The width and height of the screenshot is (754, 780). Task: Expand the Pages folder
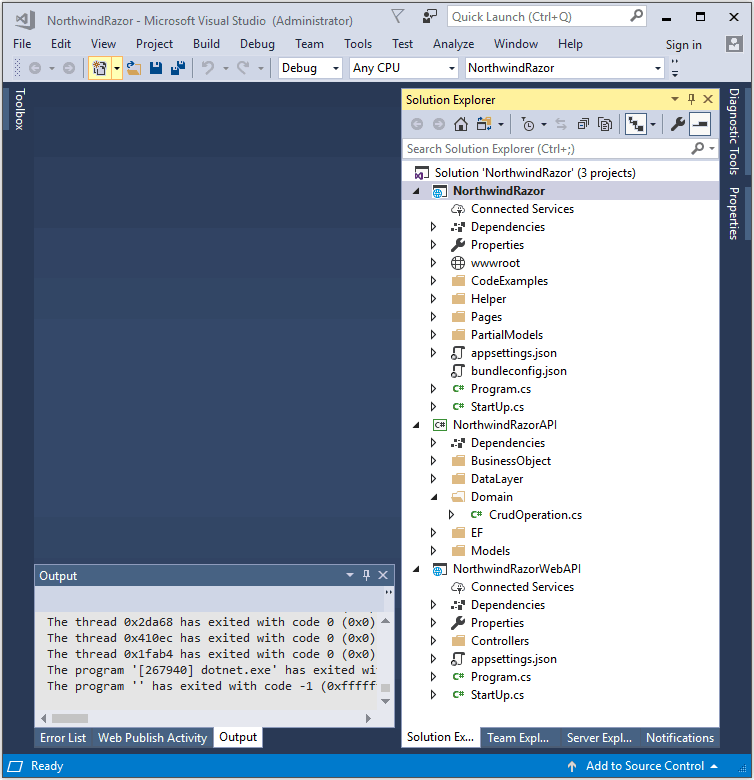tap(433, 317)
